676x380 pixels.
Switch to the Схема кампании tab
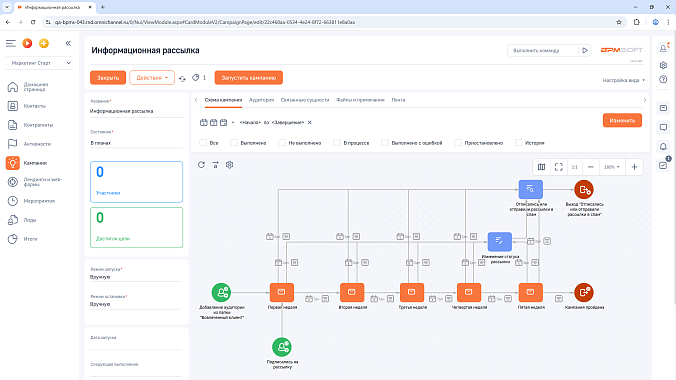point(223,100)
